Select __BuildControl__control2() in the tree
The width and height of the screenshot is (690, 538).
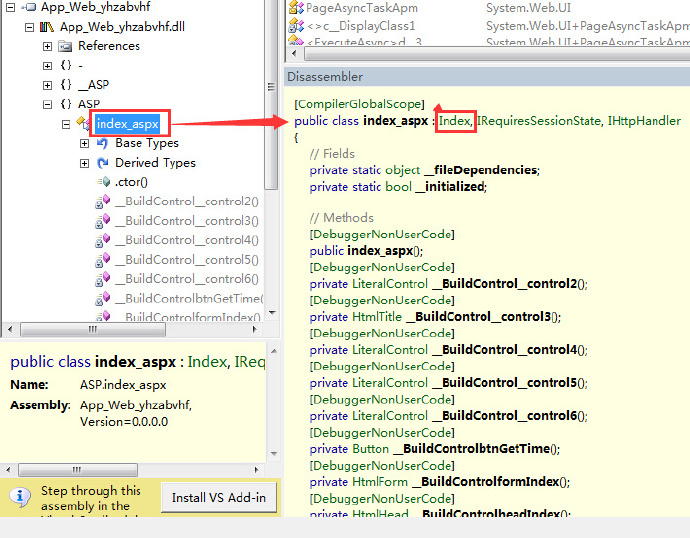187,201
